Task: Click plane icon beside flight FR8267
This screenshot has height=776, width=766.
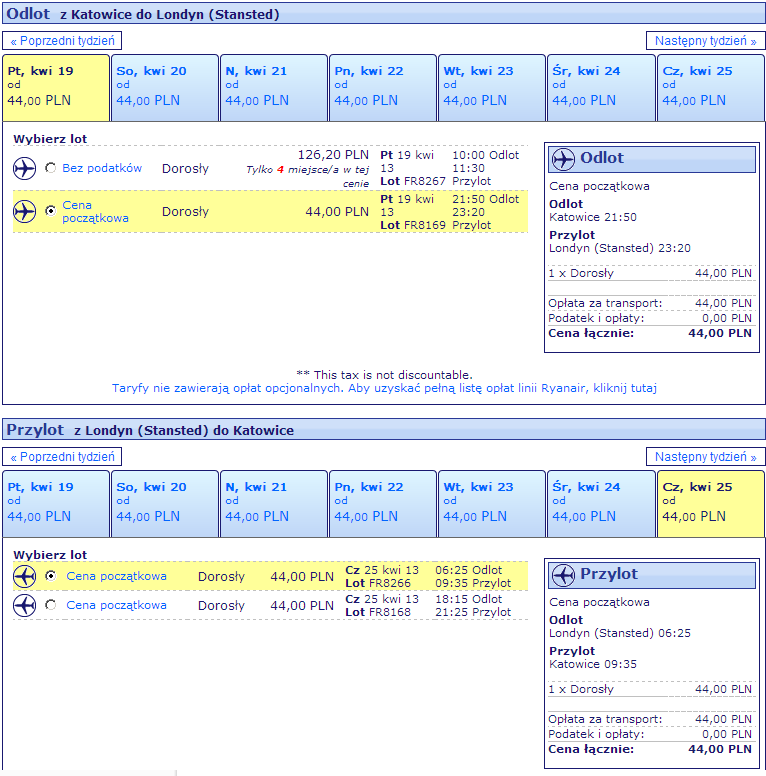Action: pyautogui.click(x=24, y=168)
